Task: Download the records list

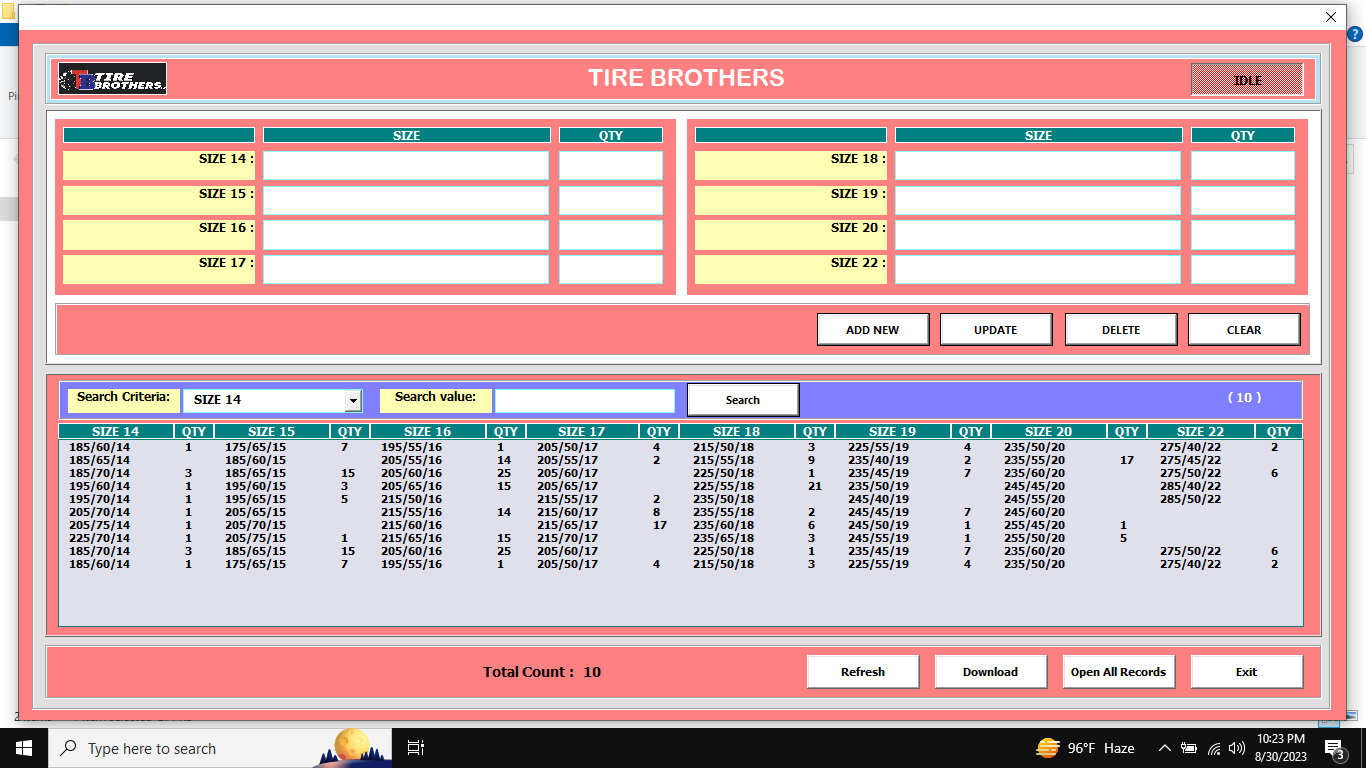Action: click(x=990, y=672)
